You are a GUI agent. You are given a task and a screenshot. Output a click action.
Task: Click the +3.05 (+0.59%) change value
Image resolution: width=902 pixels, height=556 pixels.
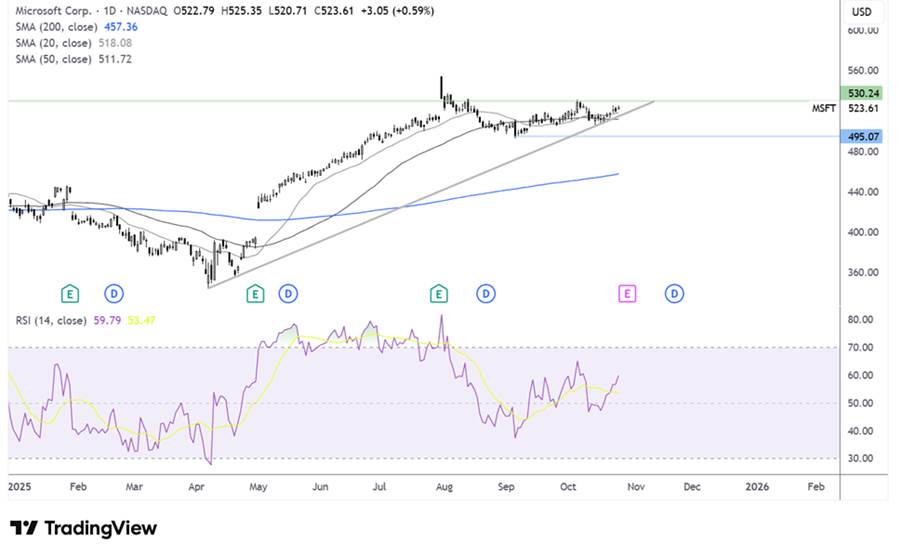coord(398,11)
